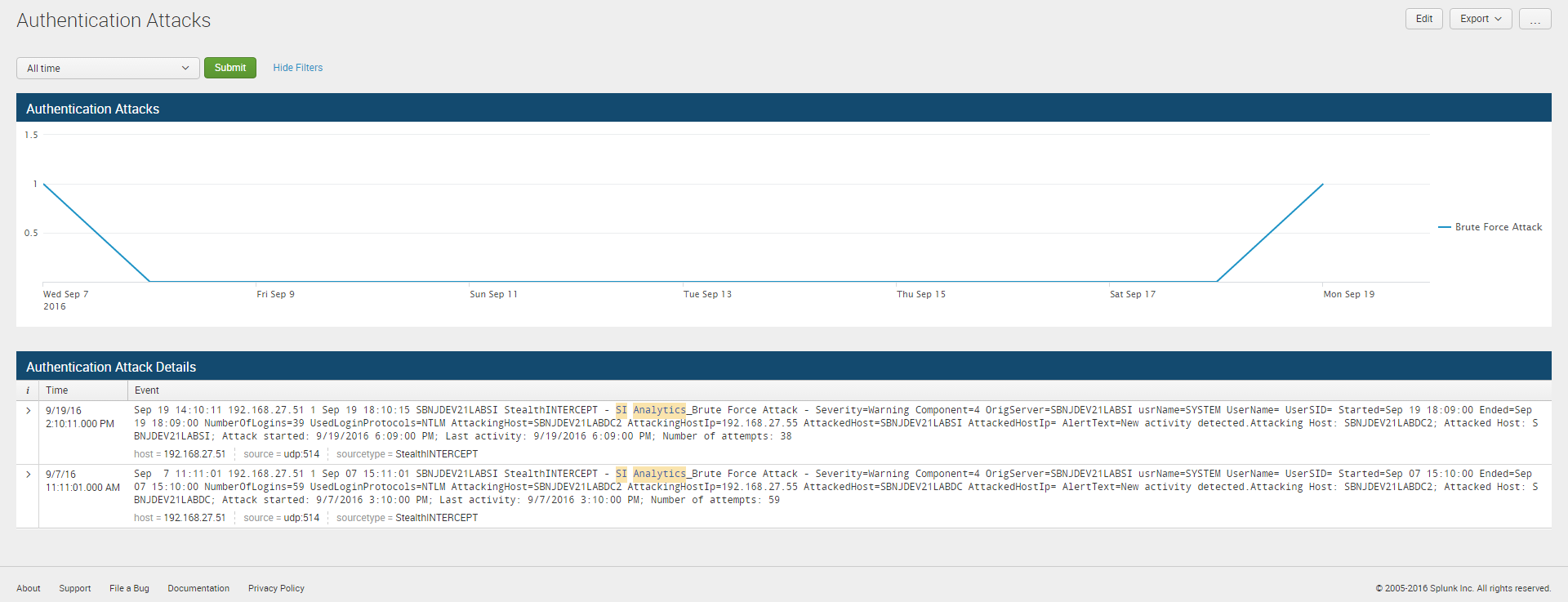1568x602 pixels.
Task: Open the Support footer link
Action: tap(75, 588)
